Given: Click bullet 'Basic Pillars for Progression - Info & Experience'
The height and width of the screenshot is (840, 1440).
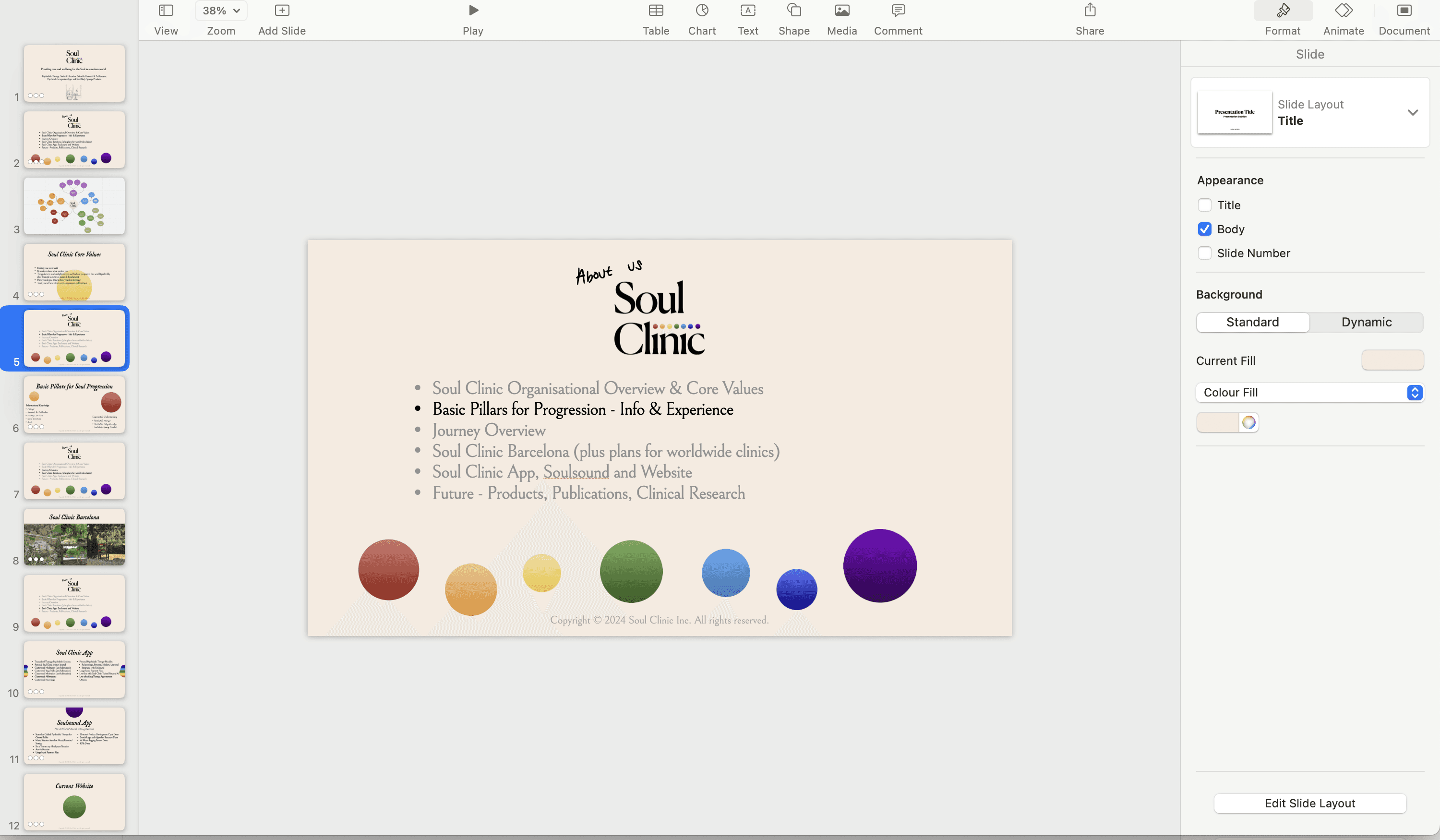Looking at the screenshot, I should (582, 409).
